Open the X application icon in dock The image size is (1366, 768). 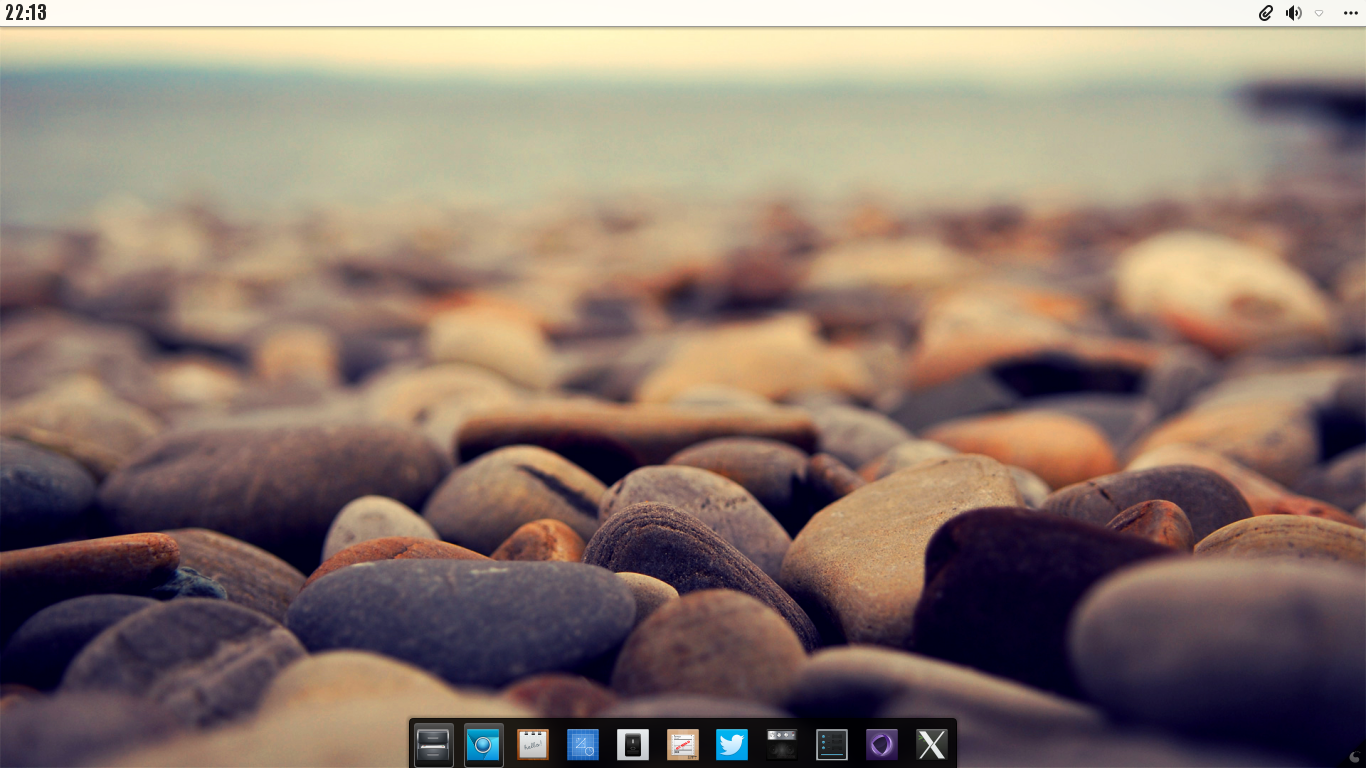click(x=931, y=744)
